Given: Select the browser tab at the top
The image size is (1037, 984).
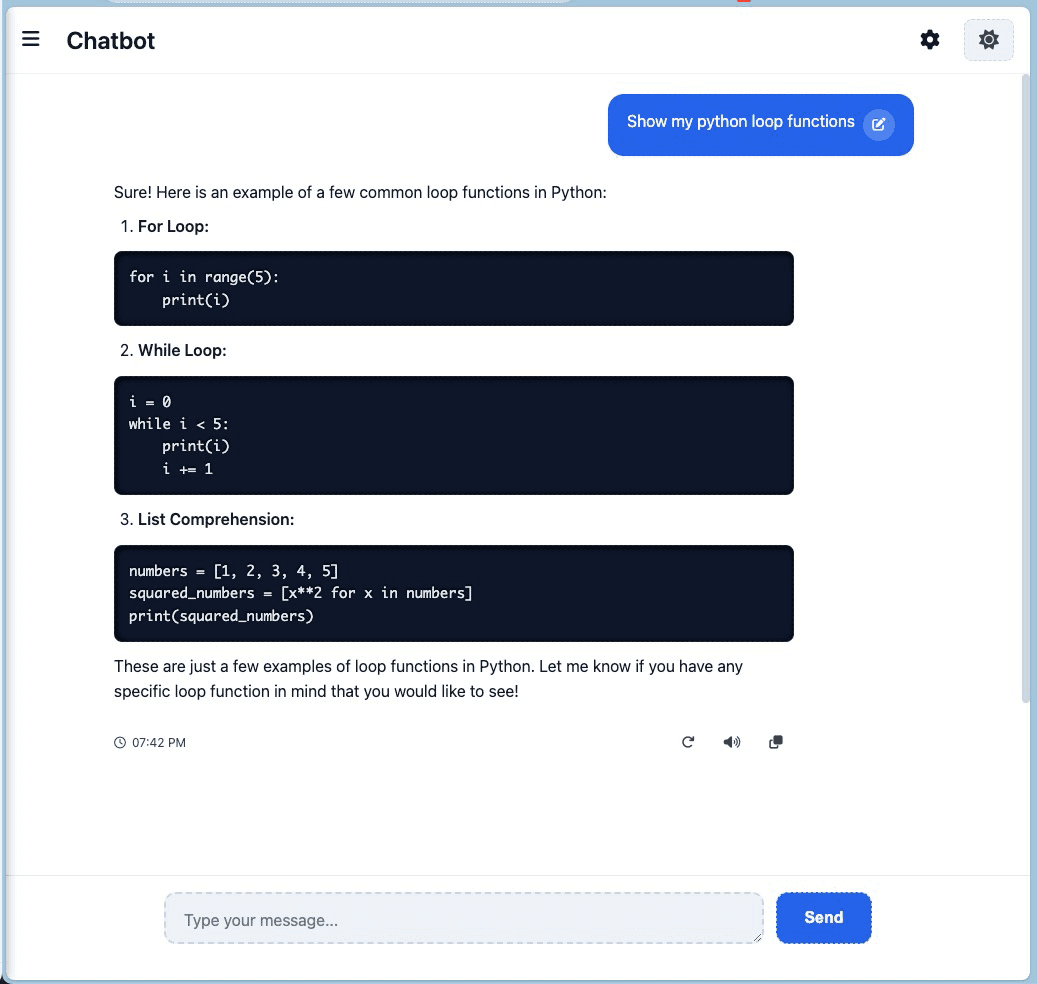Looking at the screenshot, I should [x=340, y=5].
